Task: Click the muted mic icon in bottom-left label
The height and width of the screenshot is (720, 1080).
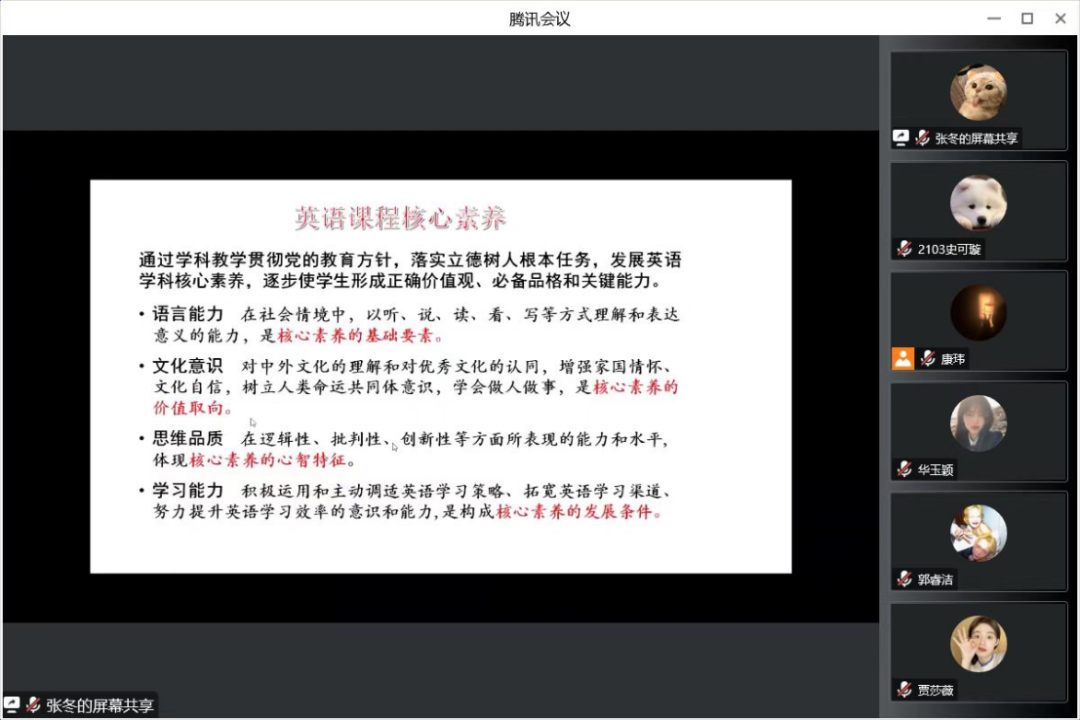Action: pos(33,705)
